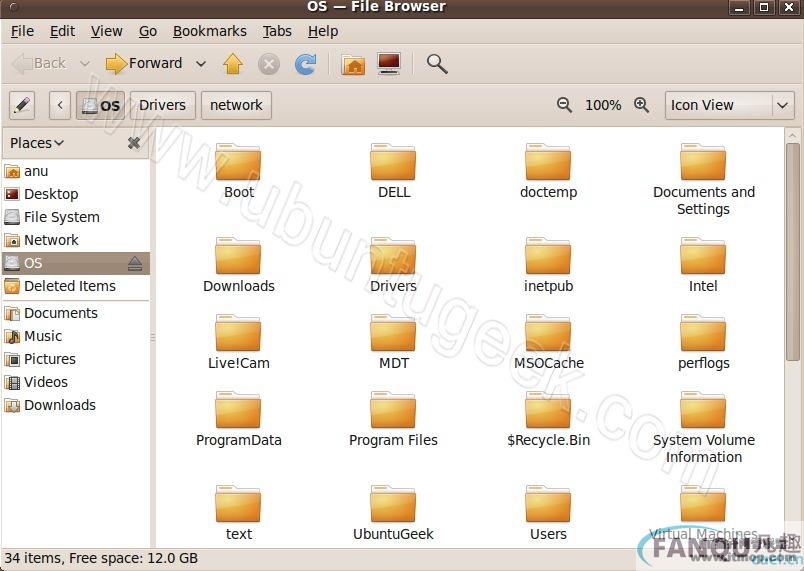Expand the Forward history dropdown arrow
Image resolution: width=804 pixels, height=571 pixels.
pyautogui.click(x=201, y=64)
